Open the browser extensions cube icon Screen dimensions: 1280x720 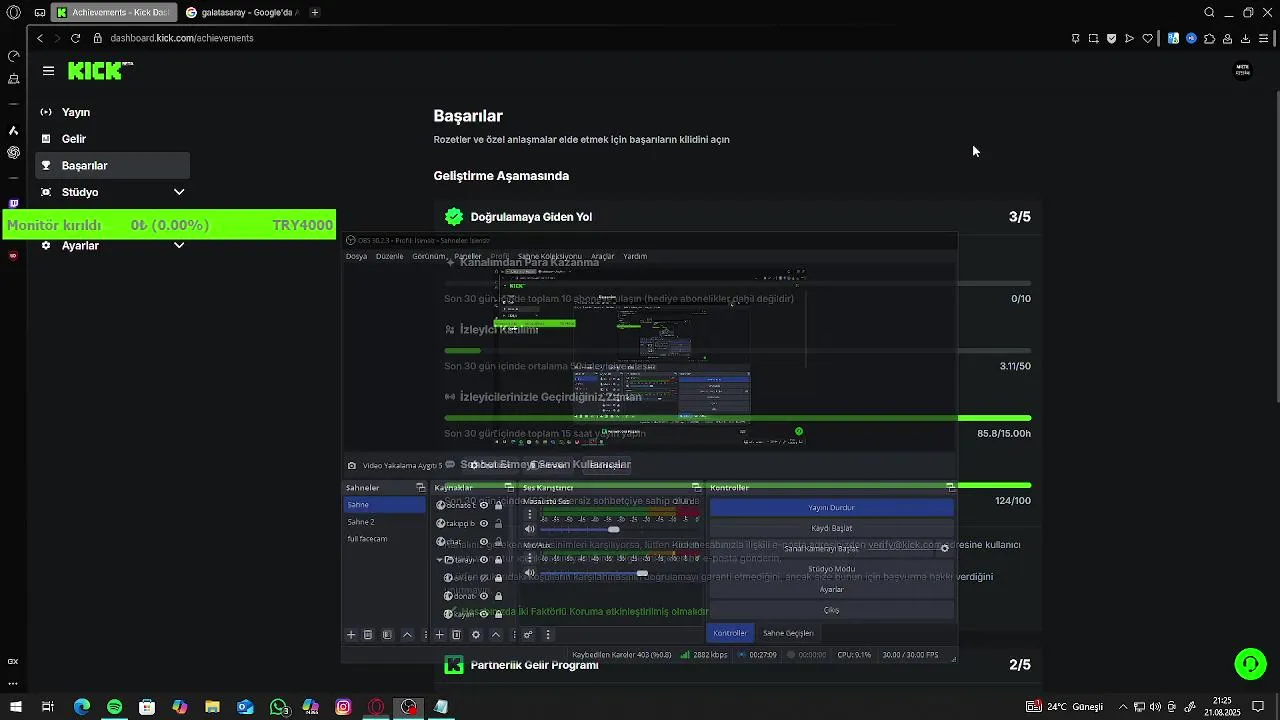pyautogui.click(x=1209, y=38)
